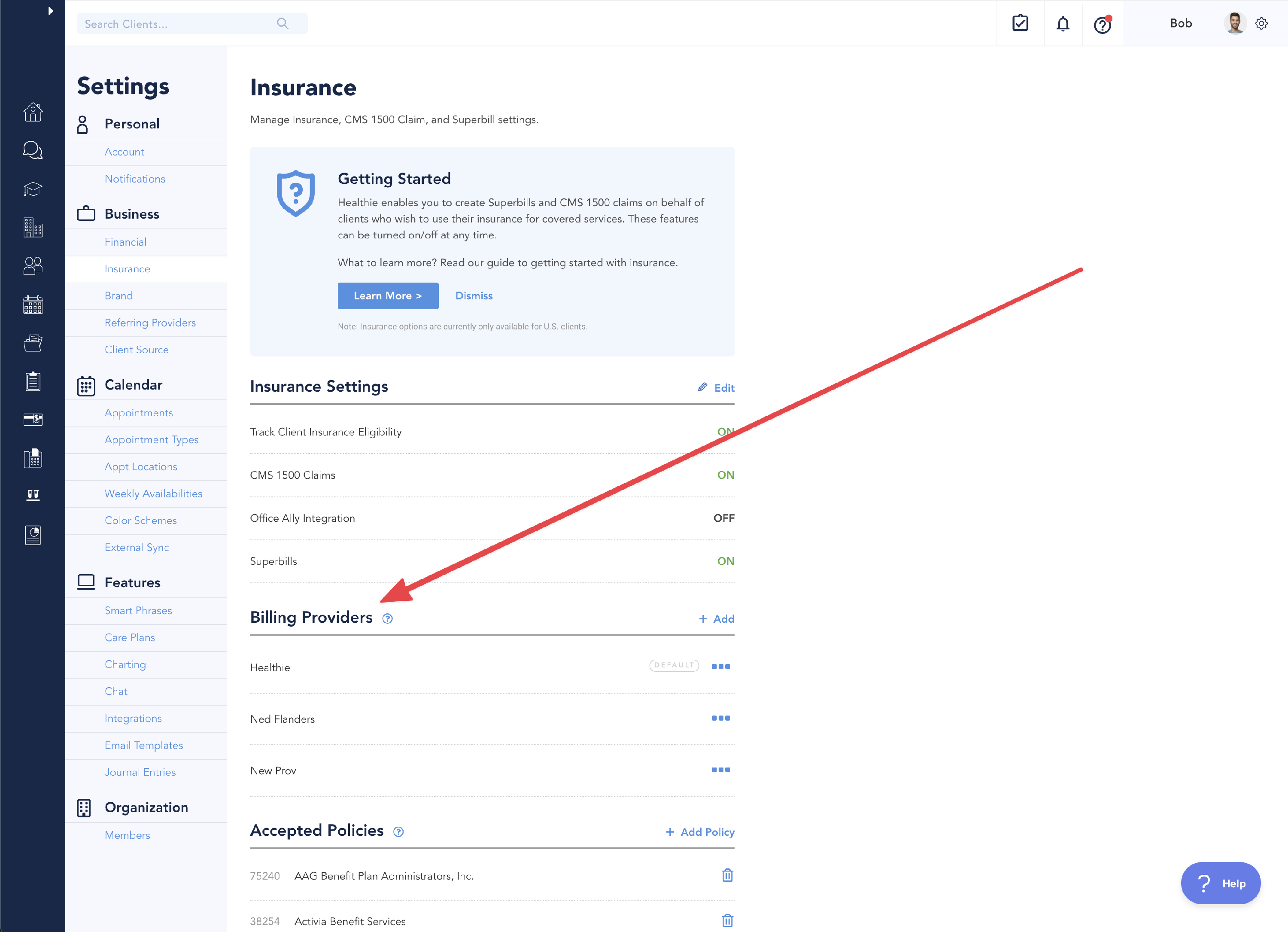Open the notifications bell icon
This screenshot has width=1288, height=932.
click(x=1063, y=24)
